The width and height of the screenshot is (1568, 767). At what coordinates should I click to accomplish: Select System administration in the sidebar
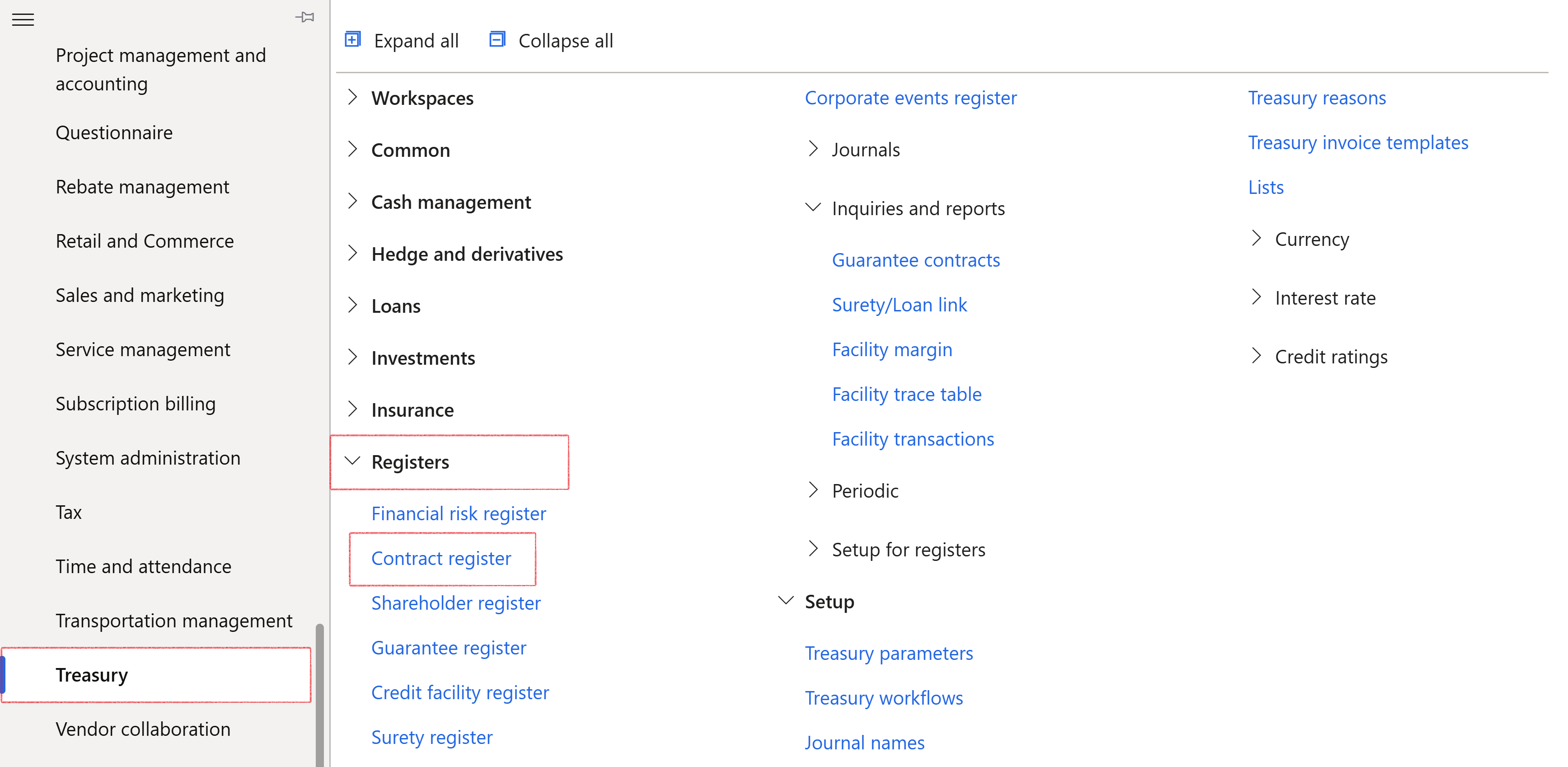pos(148,457)
